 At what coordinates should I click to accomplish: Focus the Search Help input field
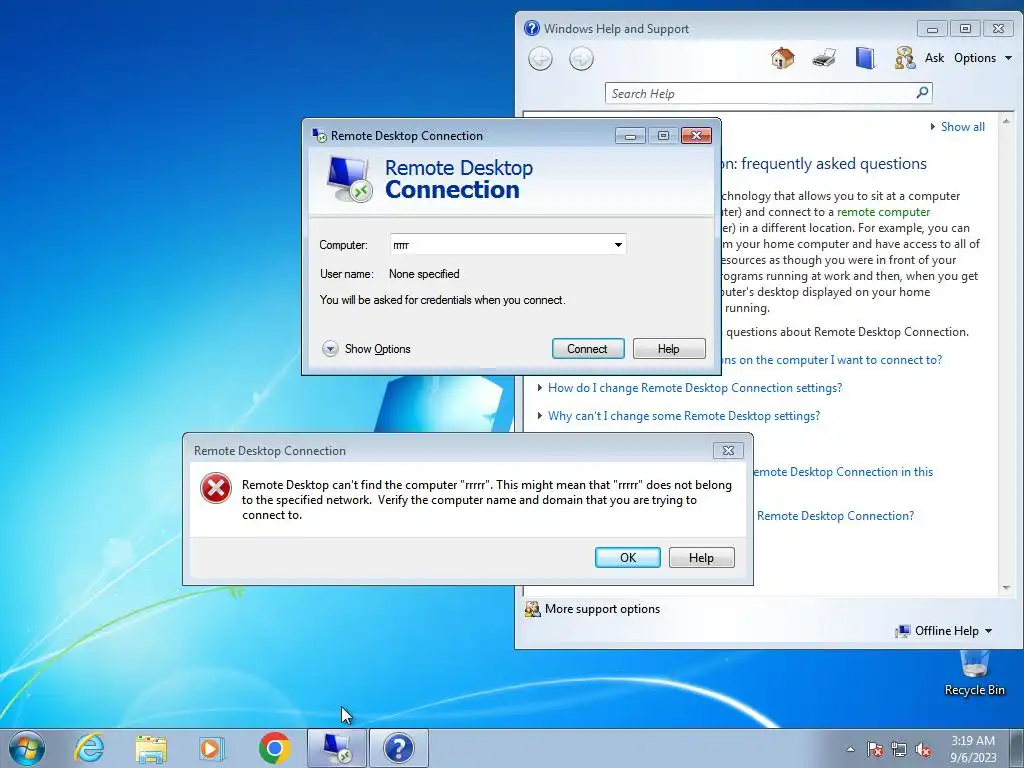pos(761,93)
